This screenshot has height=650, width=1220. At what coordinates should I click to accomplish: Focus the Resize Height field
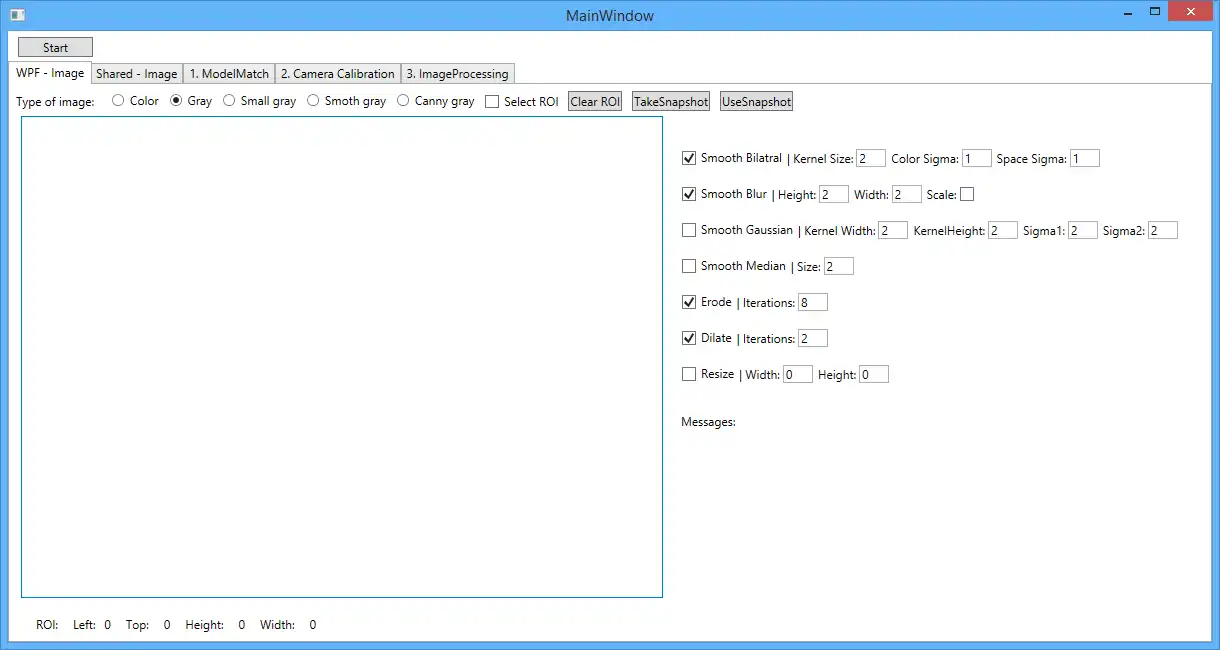pos(874,374)
